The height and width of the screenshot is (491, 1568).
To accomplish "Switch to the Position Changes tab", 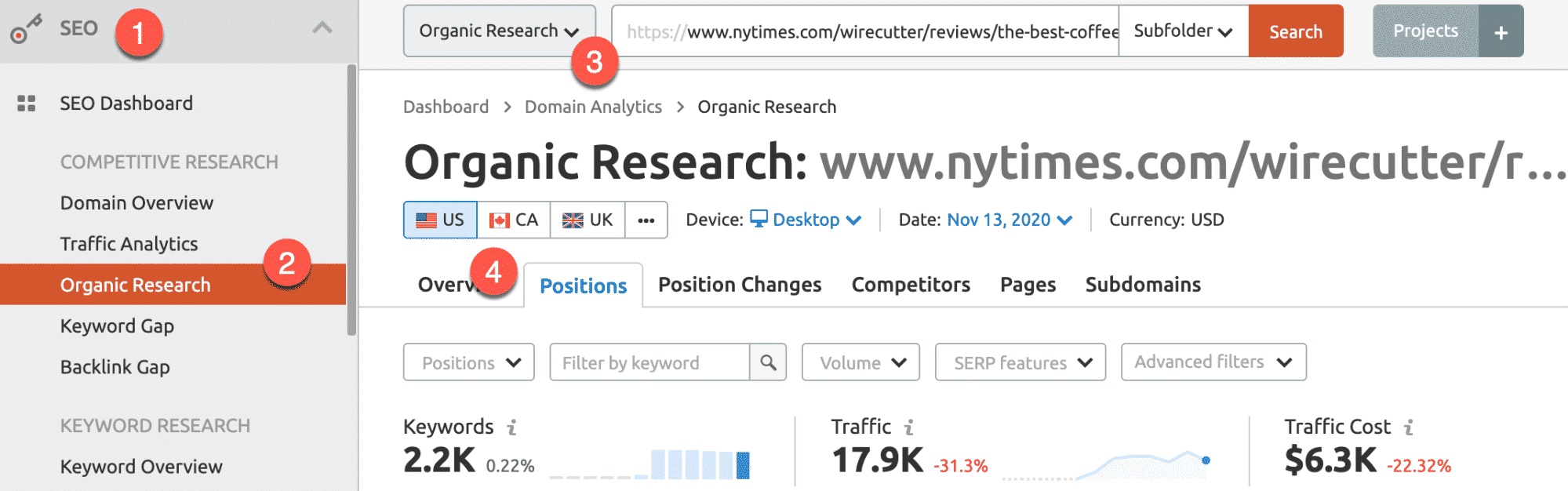I will (739, 285).
